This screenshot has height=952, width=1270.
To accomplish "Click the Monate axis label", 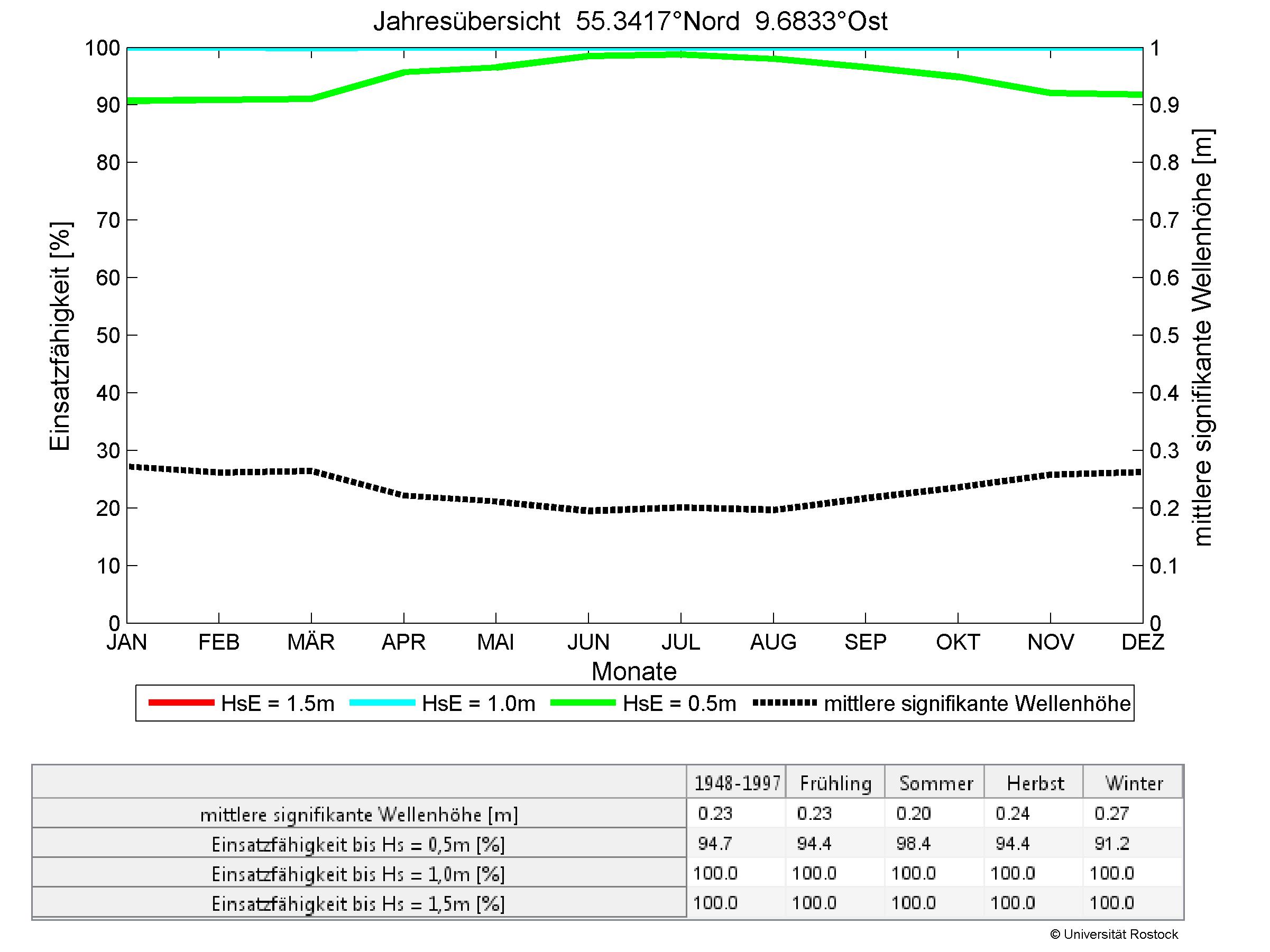I will (634, 671).
